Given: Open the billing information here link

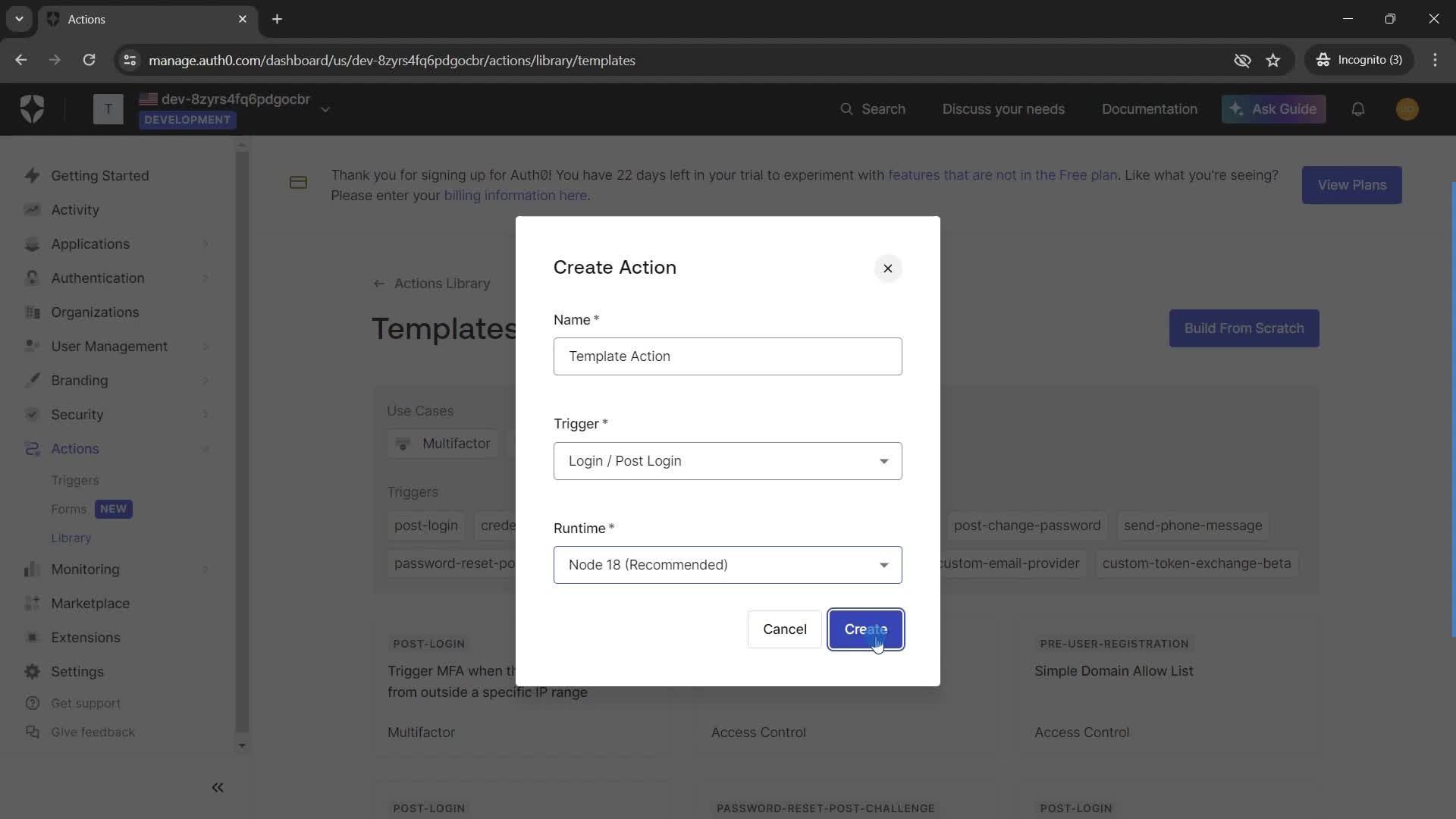Looking at the screenshot, I should click(x=516, y=196).
